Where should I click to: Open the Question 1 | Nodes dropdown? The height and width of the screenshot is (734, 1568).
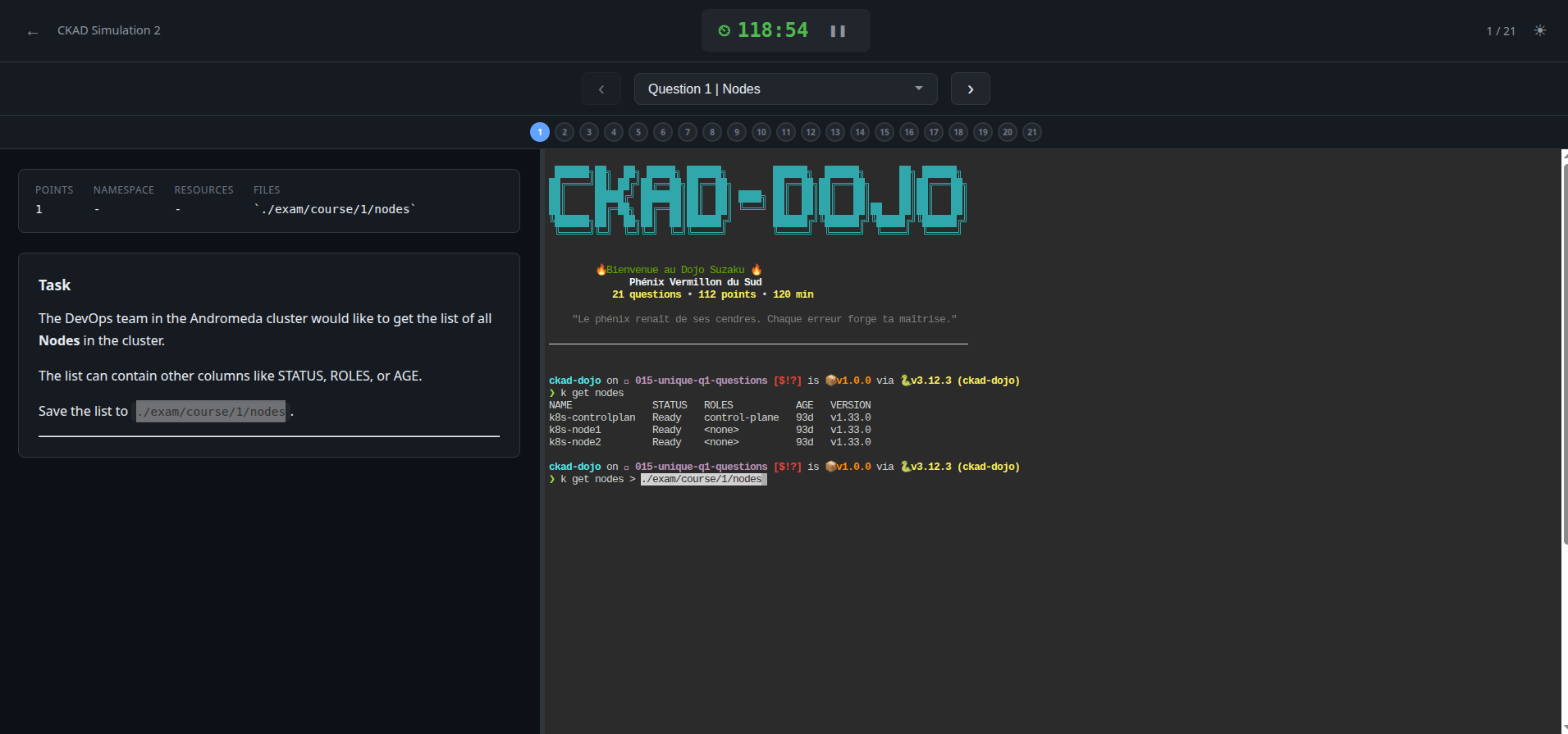click(785, 89)
